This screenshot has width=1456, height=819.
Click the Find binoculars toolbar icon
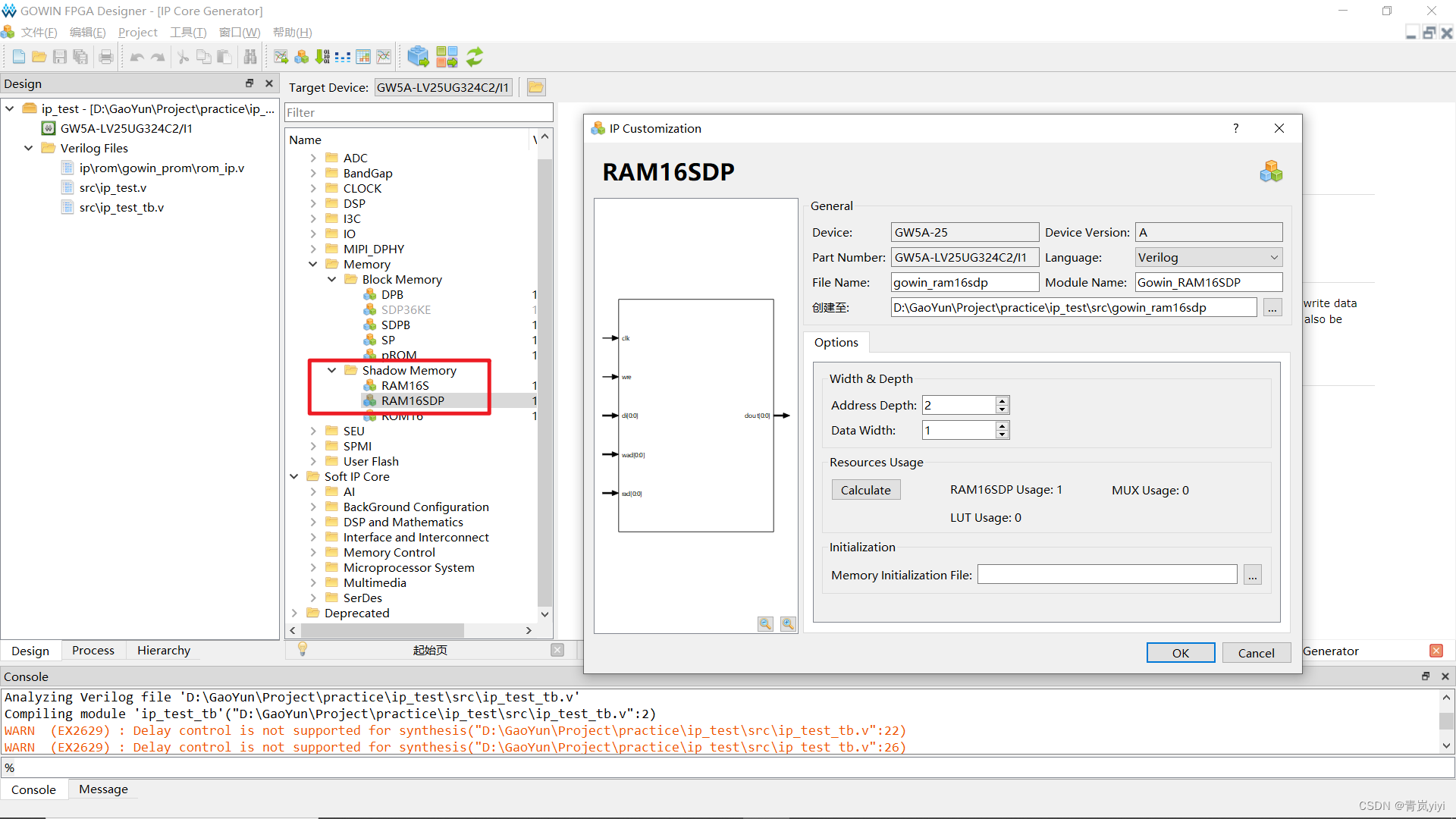tap(250, 56)
